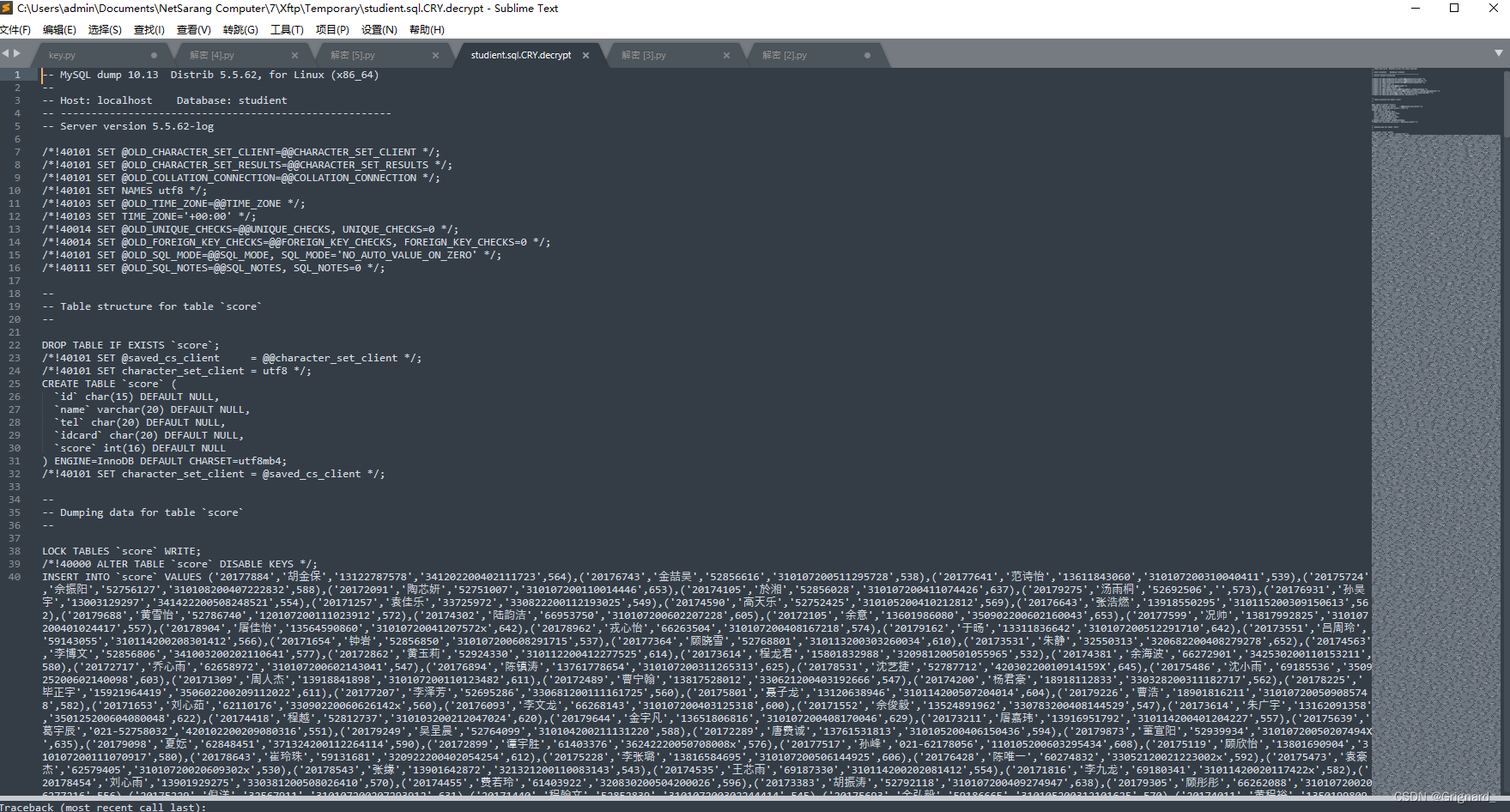The height and width of the screenshot is (812, 1510).
Task: Close the Sublime Text window
Action: click(1493, 8)
